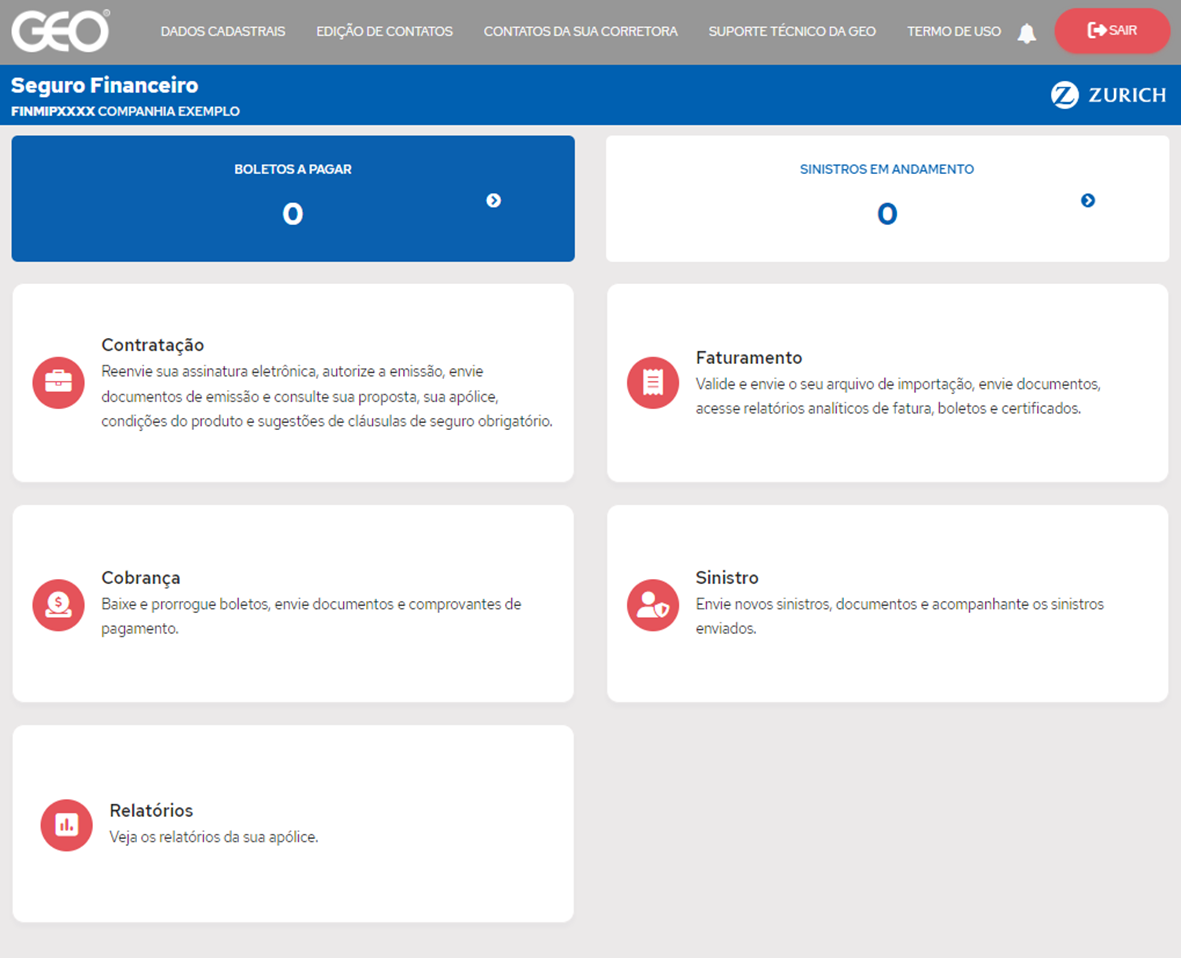Click the Sinistros em Andamento count zero
1181x958 pixels.
[887, 215]
